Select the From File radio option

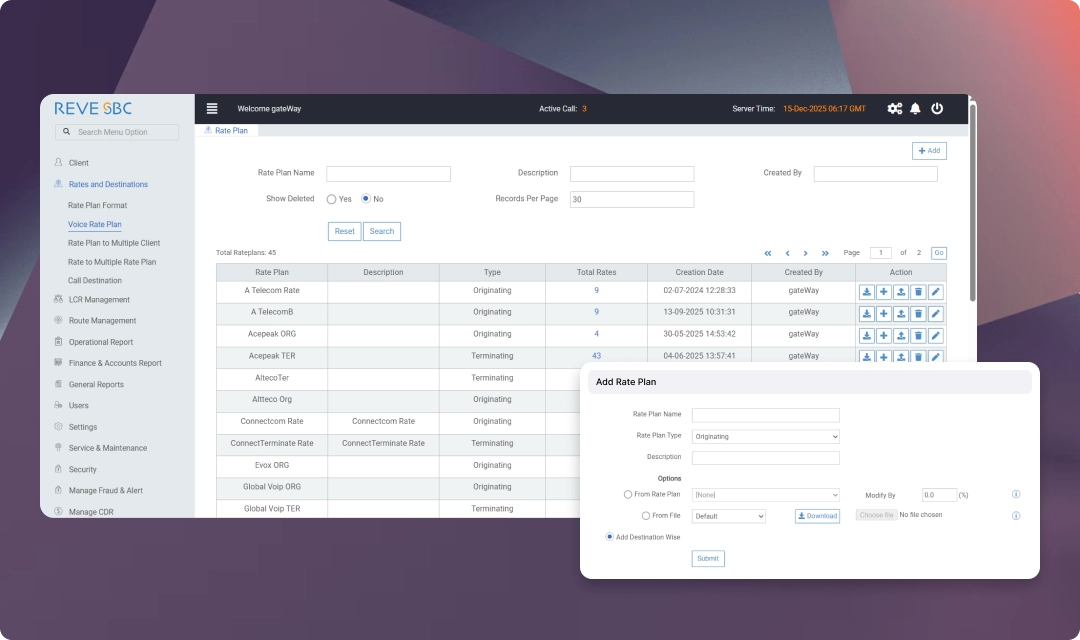click(x=646, y=516)
